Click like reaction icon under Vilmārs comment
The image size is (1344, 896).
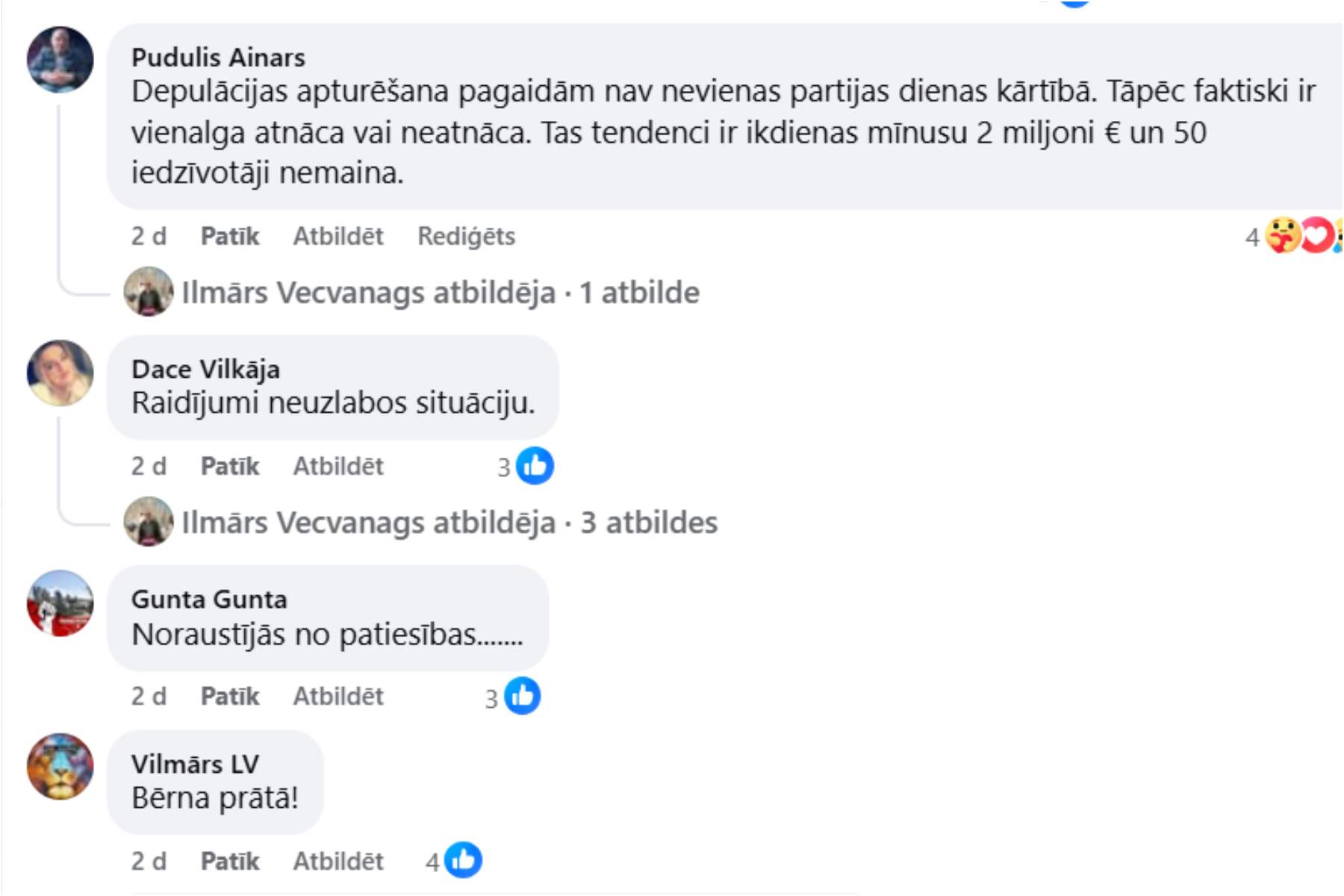[463, 860]
